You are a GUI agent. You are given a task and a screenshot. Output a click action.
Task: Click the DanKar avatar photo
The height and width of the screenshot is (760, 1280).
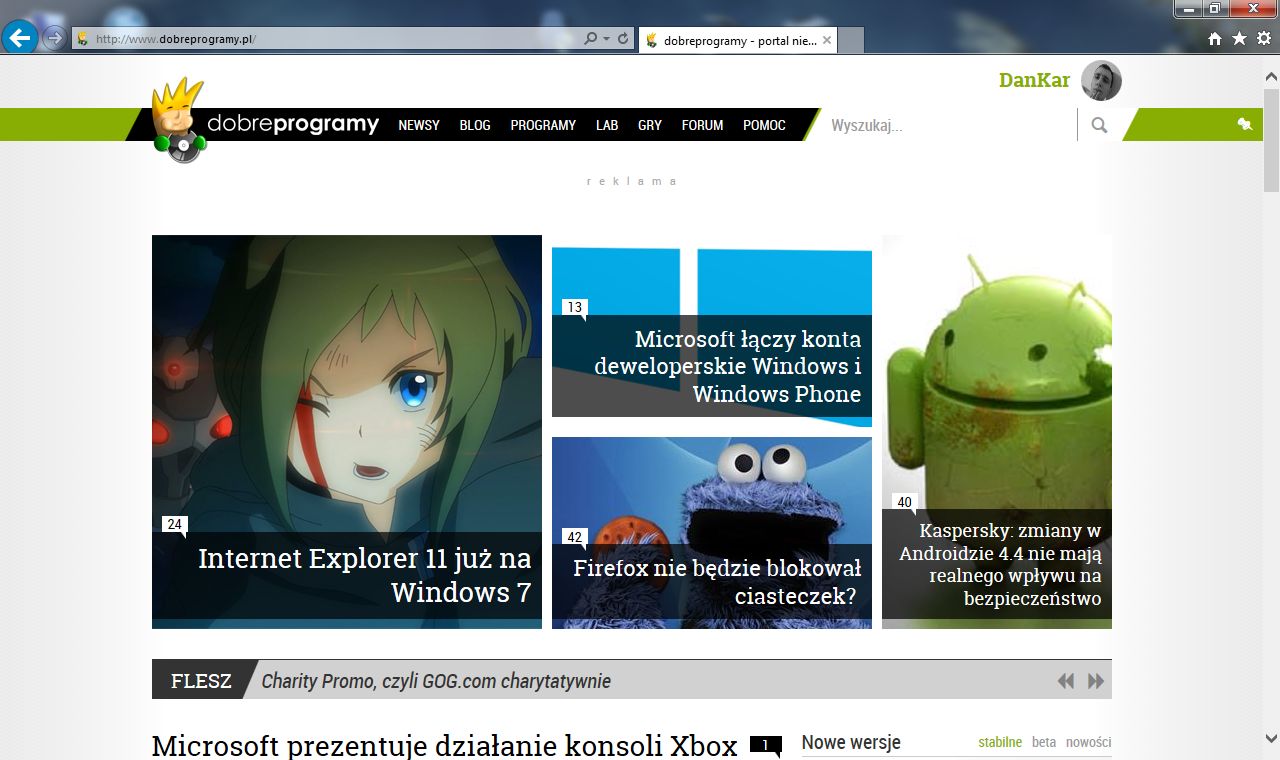pyautogui.click(x=1101, y=81)
